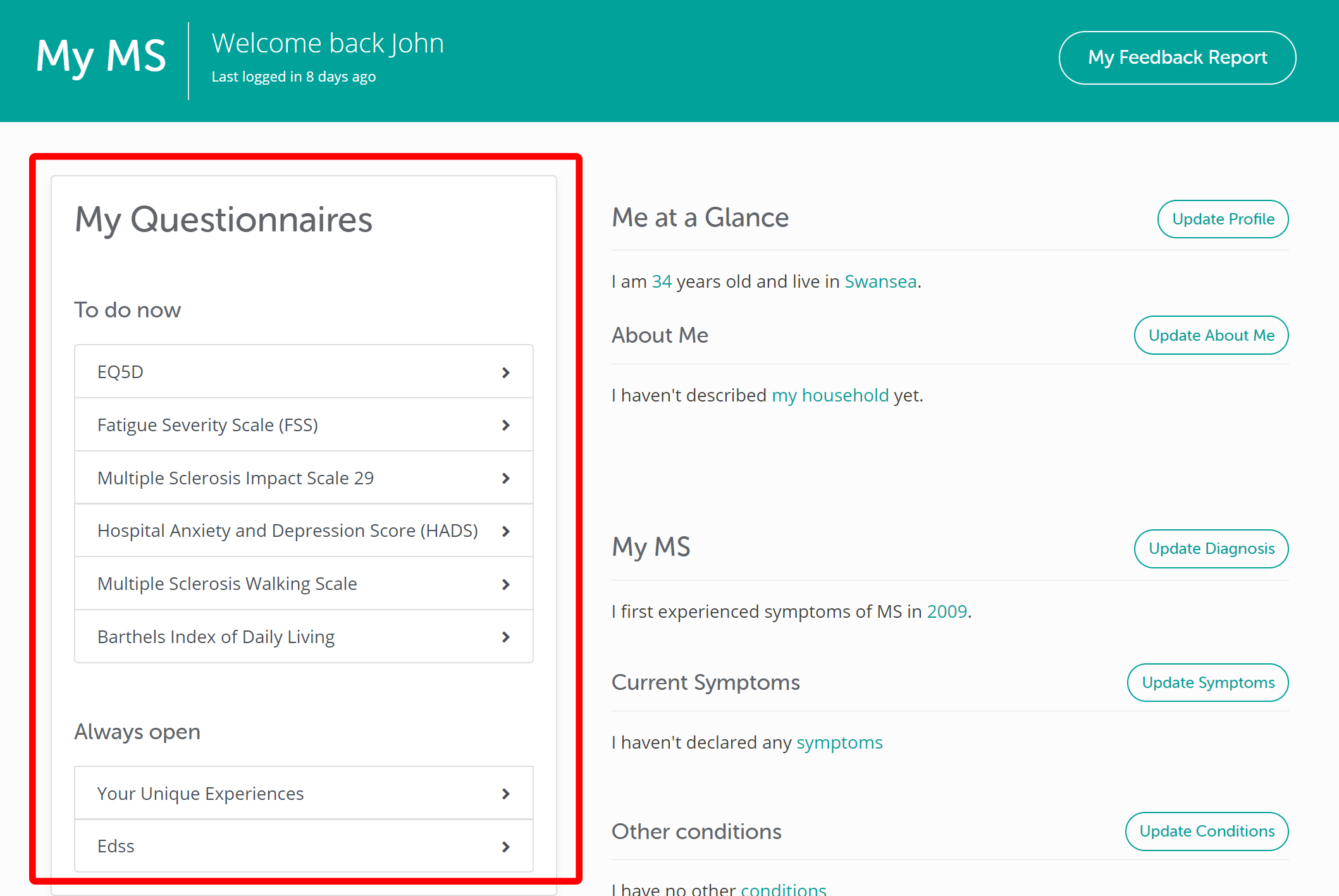Click chevron on the Edss row
Screen dimensions: 1339x896
(505, 847)
